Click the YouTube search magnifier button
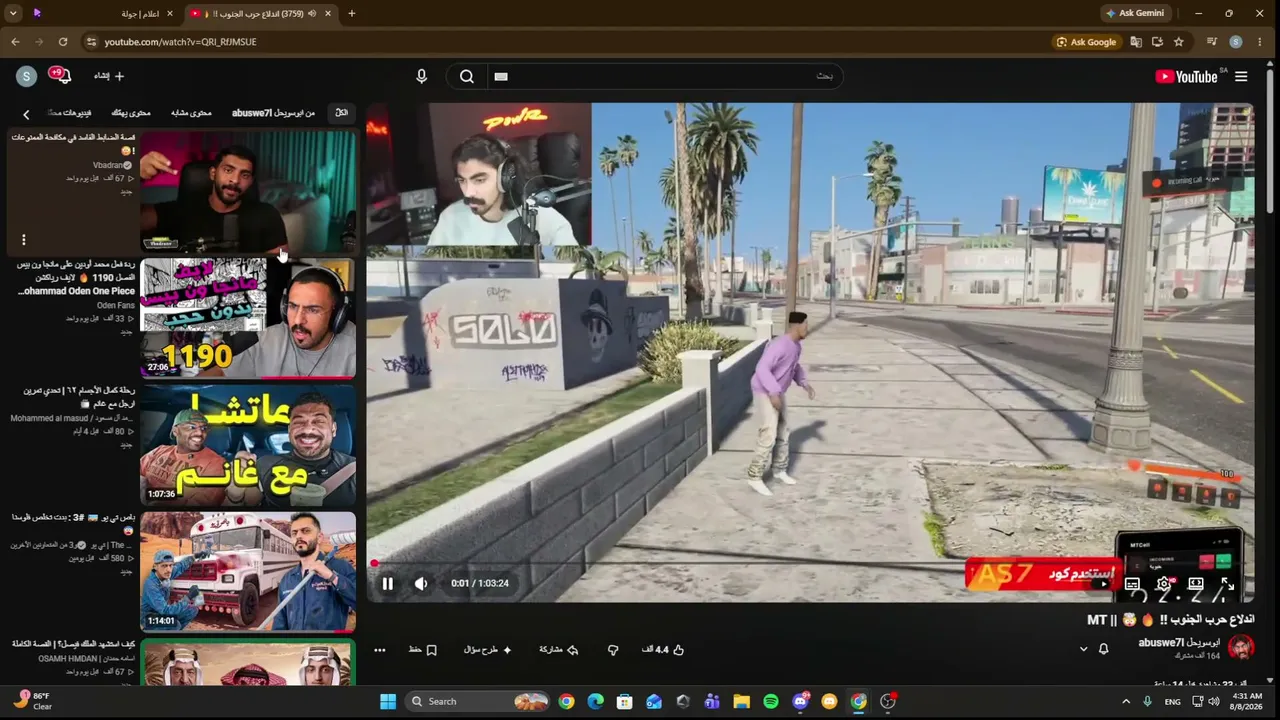The width and height of the screenshot is (1280, 720). (x=467, y=76)
